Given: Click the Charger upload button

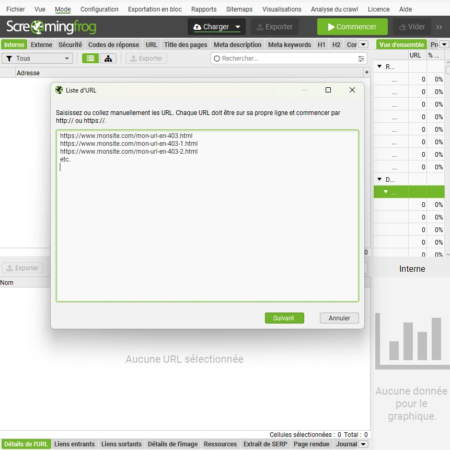Looking at the screenshot, I should (211, 27).
